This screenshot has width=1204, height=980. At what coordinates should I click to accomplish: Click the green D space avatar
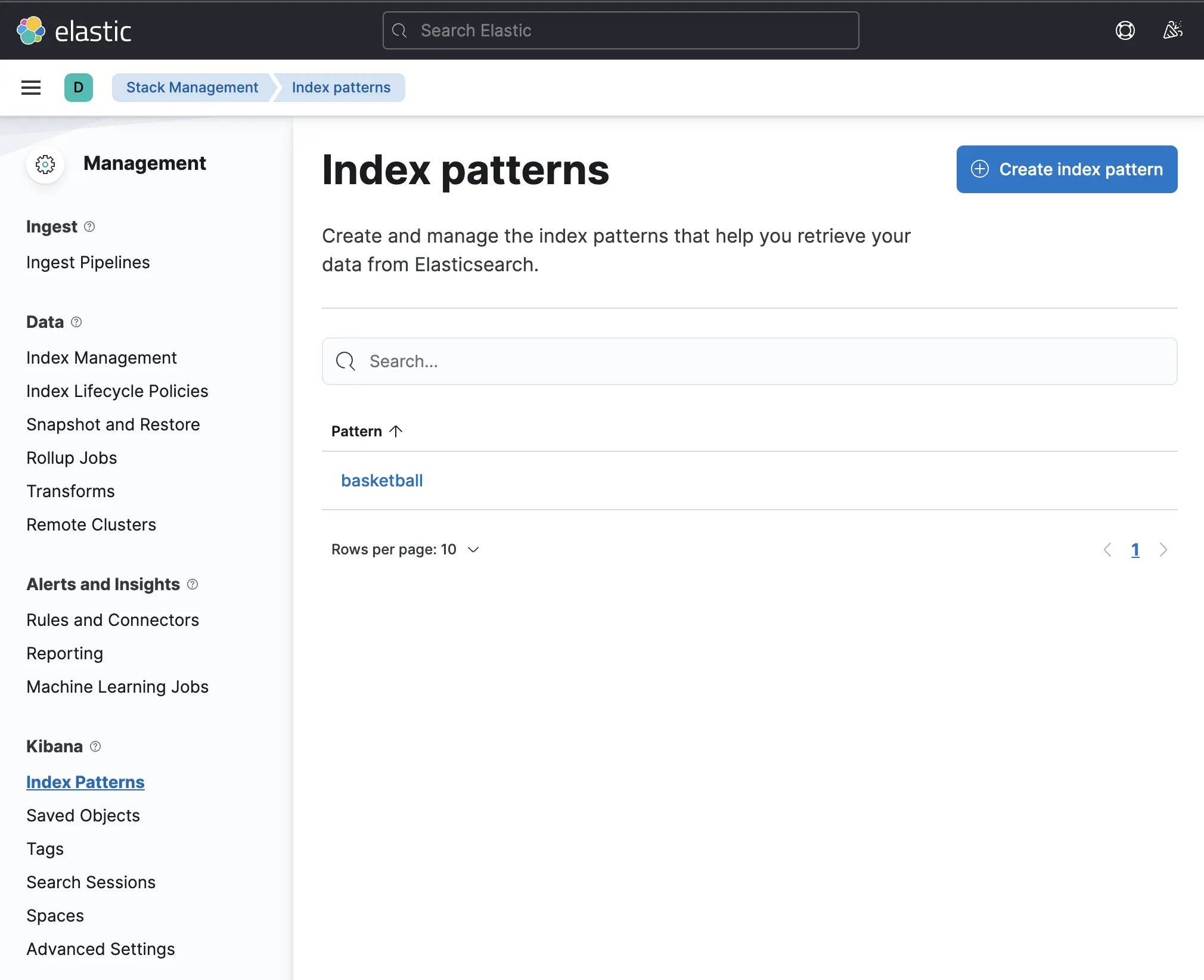(x=79, y=88)
